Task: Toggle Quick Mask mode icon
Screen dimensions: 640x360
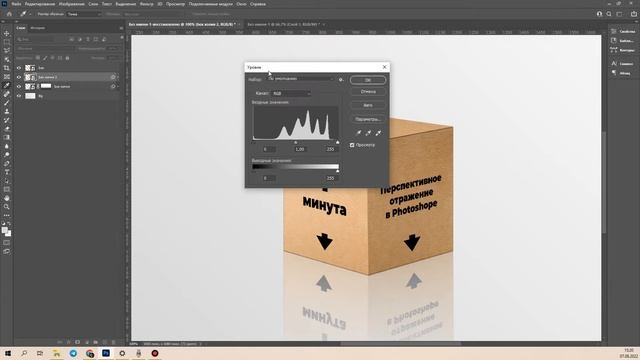Action: pos(7,243)
